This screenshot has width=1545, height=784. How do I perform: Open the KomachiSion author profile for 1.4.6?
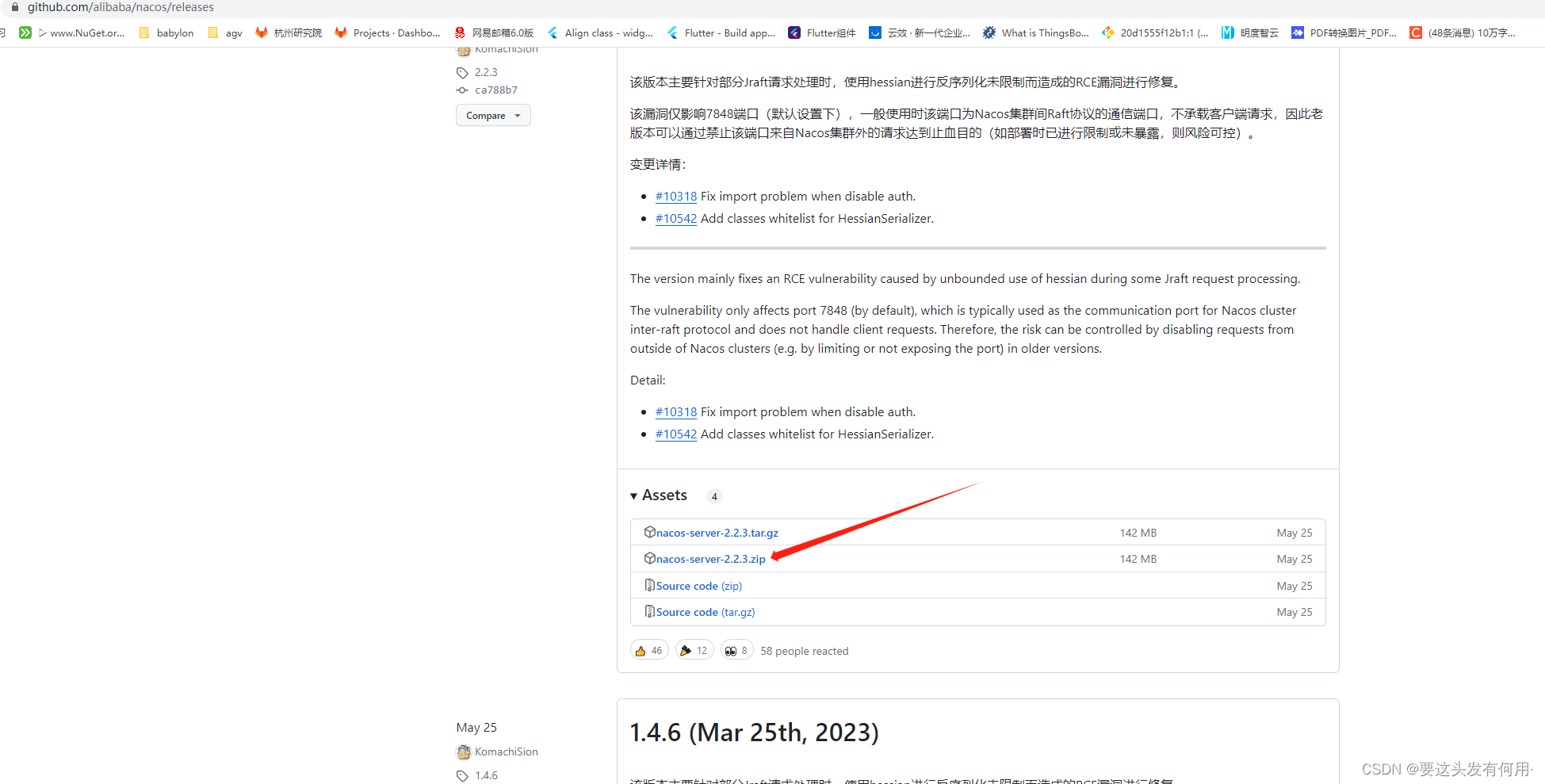coord(507,751)
